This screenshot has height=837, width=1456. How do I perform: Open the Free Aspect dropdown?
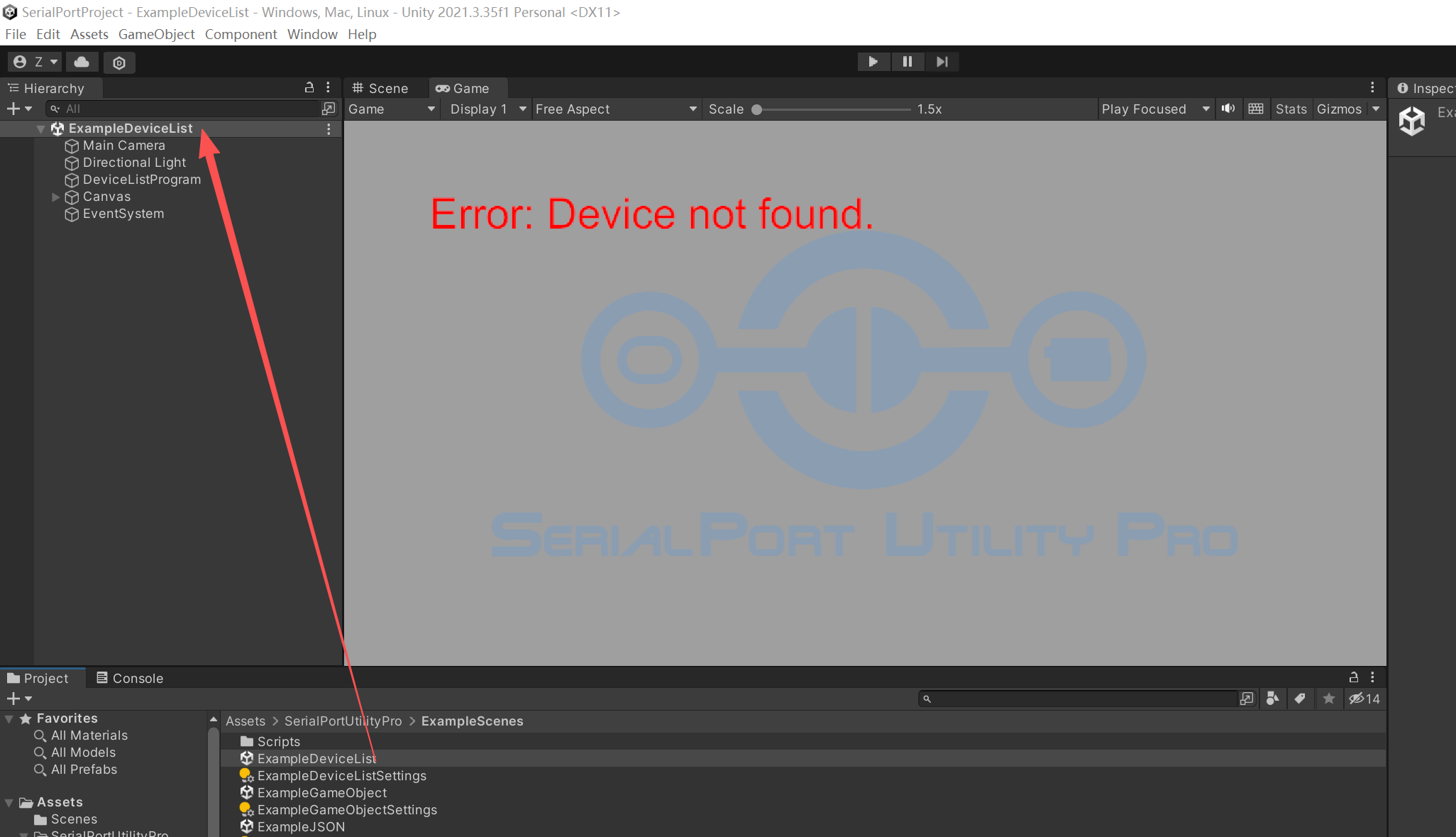point(616,109)
